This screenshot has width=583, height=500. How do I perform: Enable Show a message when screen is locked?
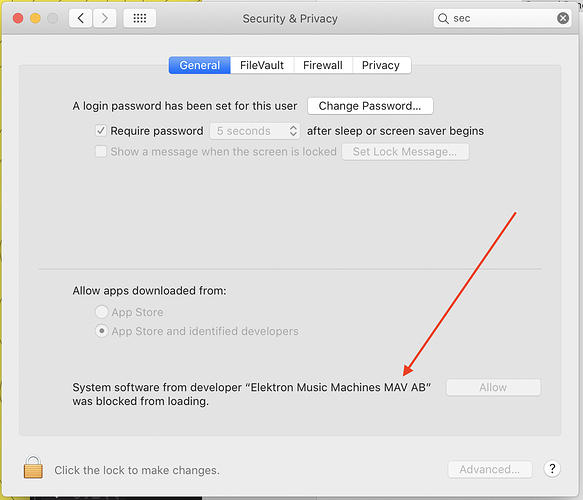pos(101,152)
